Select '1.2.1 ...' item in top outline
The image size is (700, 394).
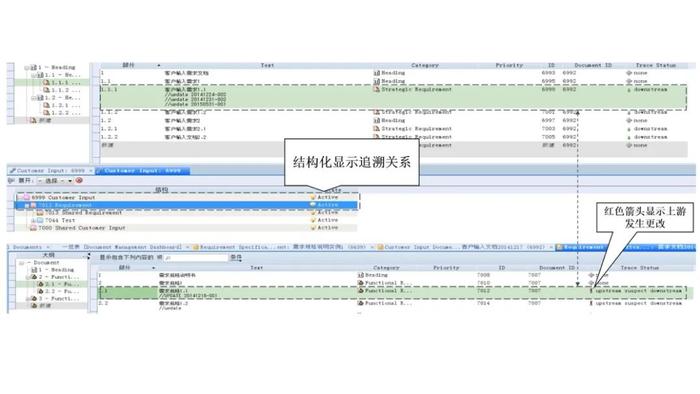point(62,105)
